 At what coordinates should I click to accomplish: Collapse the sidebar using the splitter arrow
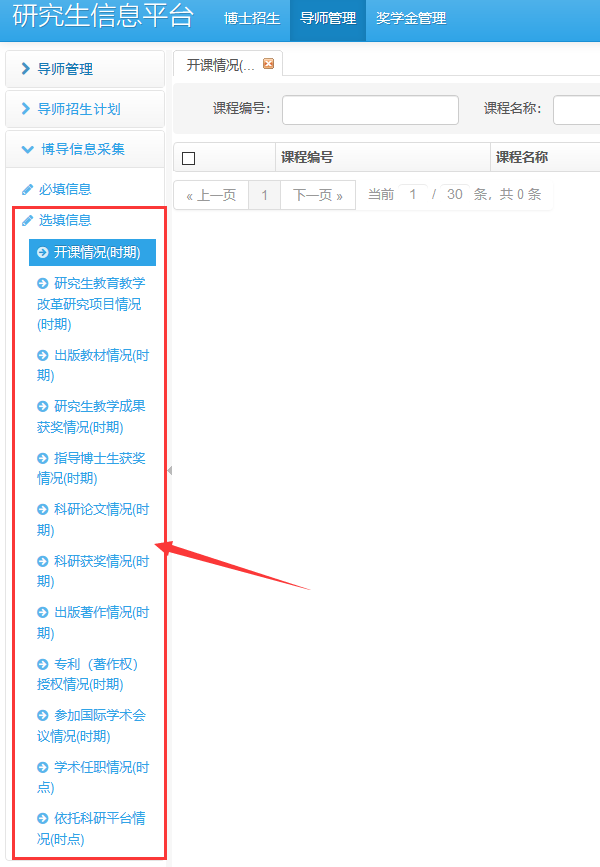click(169, 470)
